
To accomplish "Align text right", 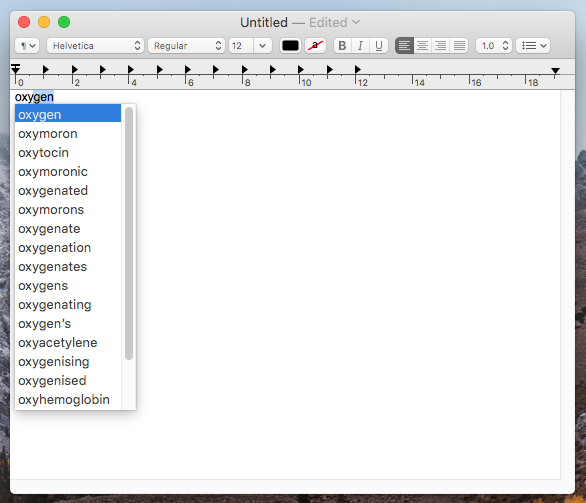I will pos(441,46).
